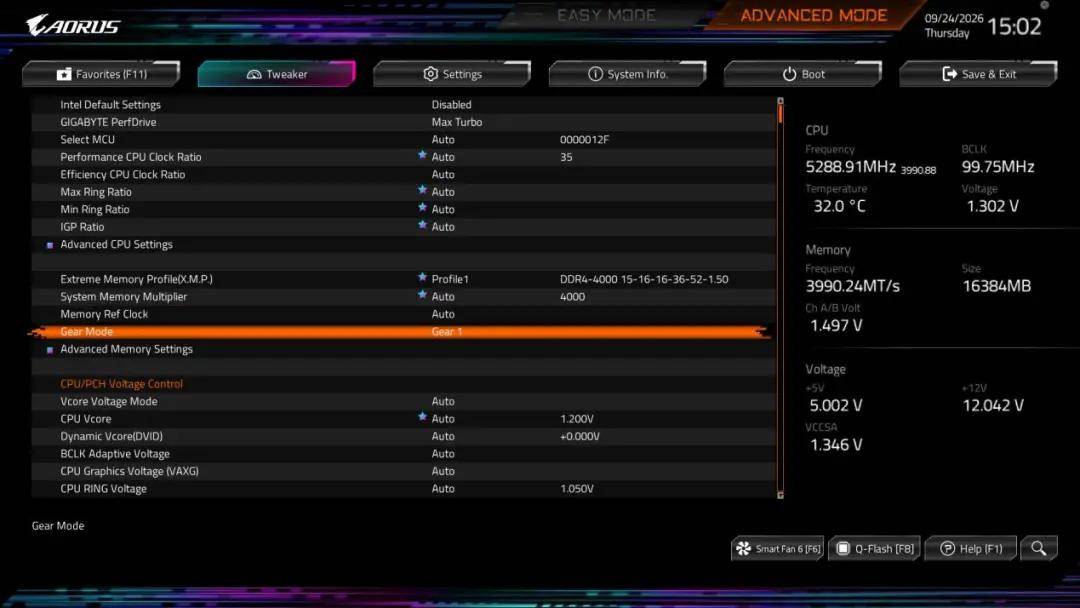1080x608 pixels.
Task: Expand Advanced Memory Settings submenu
Action: tap(126, 349)
